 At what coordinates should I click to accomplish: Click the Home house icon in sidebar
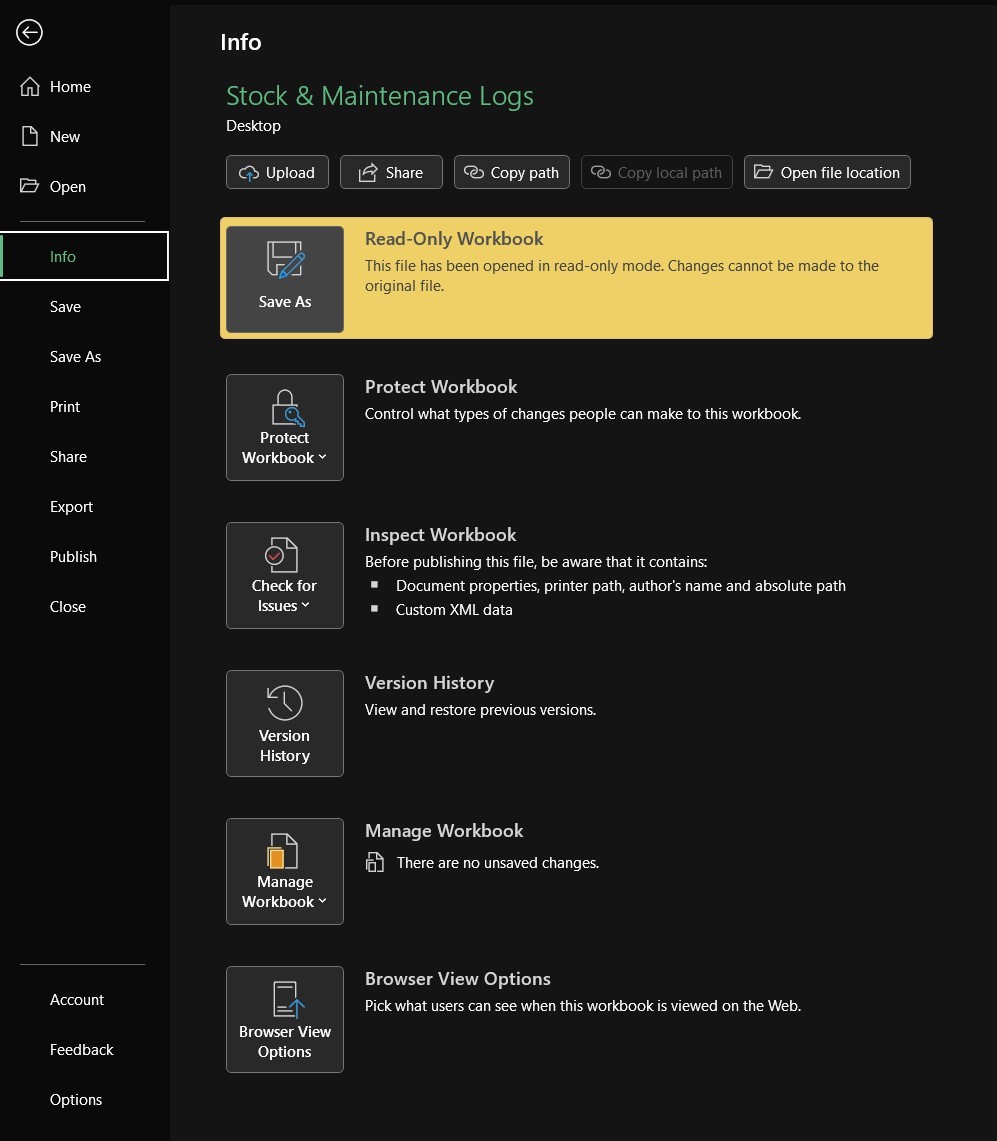point(30,87)
